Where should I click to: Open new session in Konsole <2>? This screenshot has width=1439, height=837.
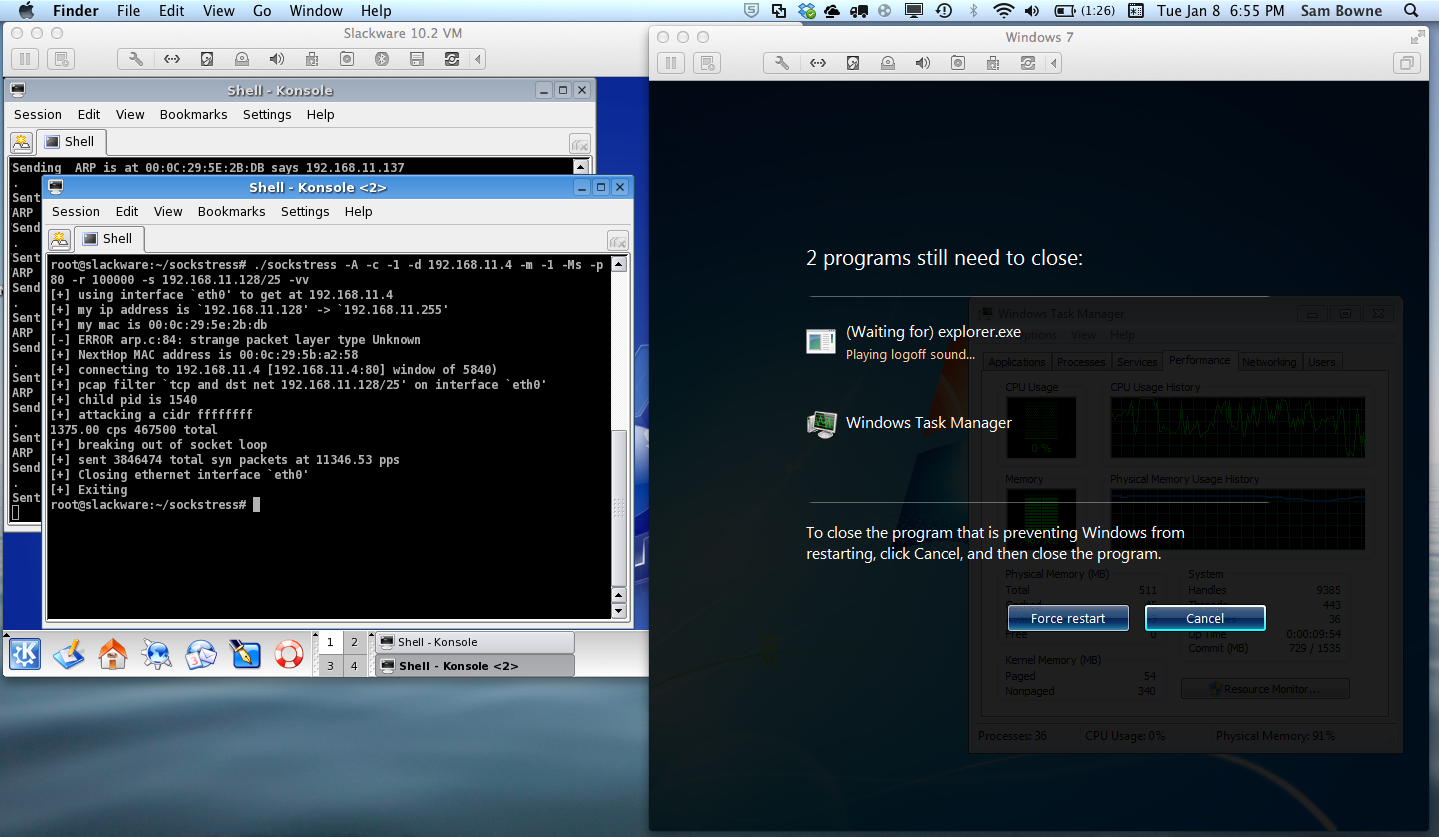coord(60,240)
